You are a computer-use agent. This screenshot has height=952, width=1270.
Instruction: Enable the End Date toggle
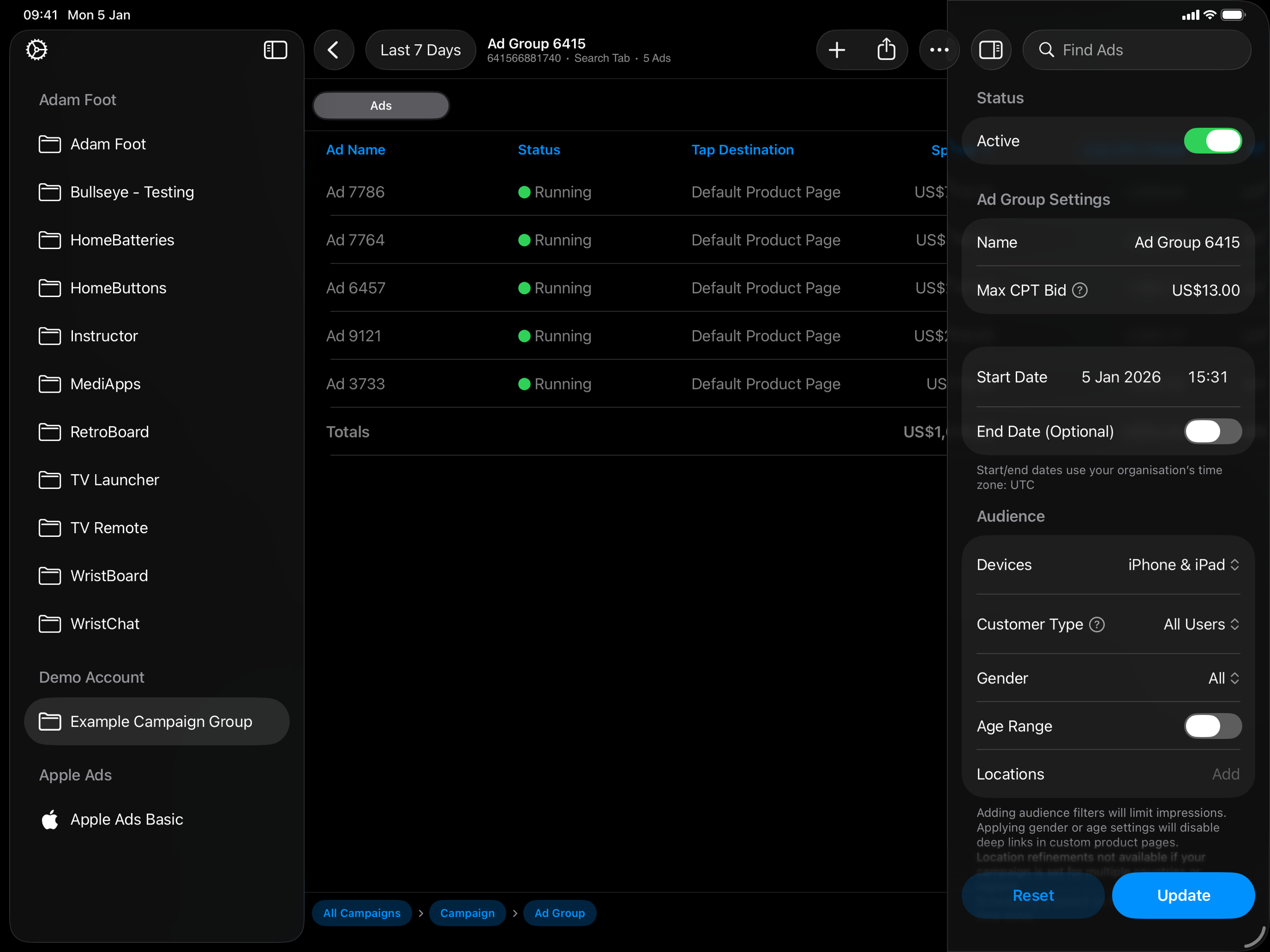(x=1212, y=432)
